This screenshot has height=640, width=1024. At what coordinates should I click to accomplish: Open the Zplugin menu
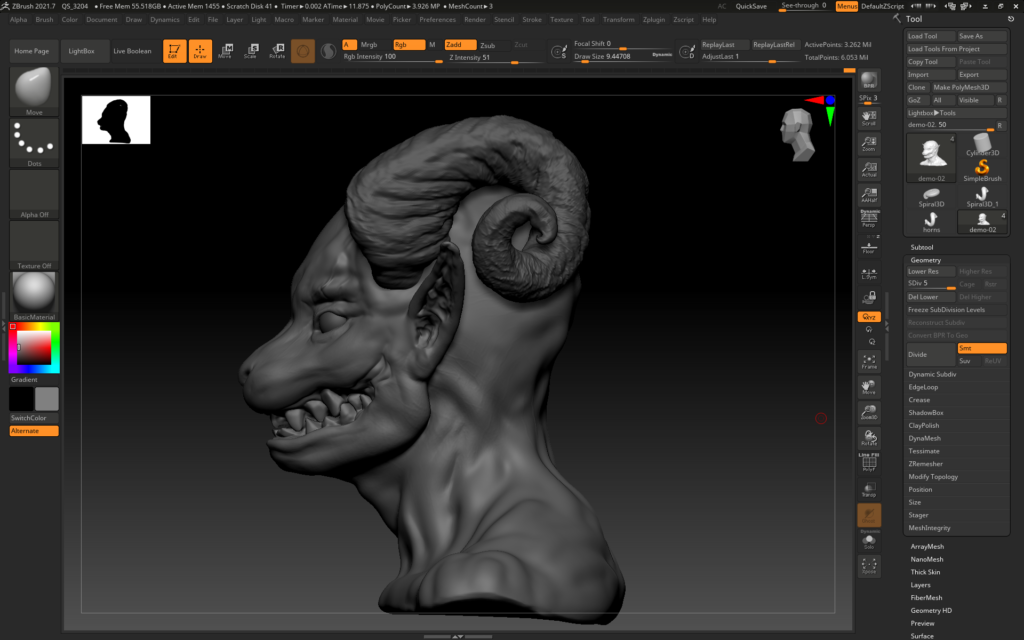(654, 20)
